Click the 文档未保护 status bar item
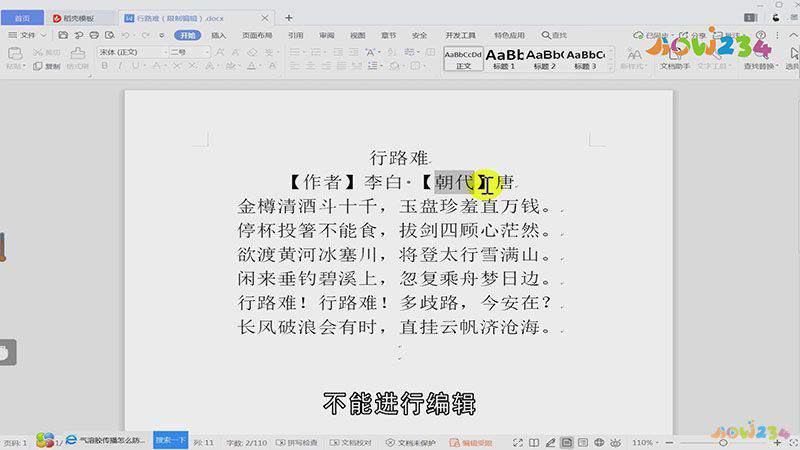This screenshot has width=800, height=450. click(411, 442)
